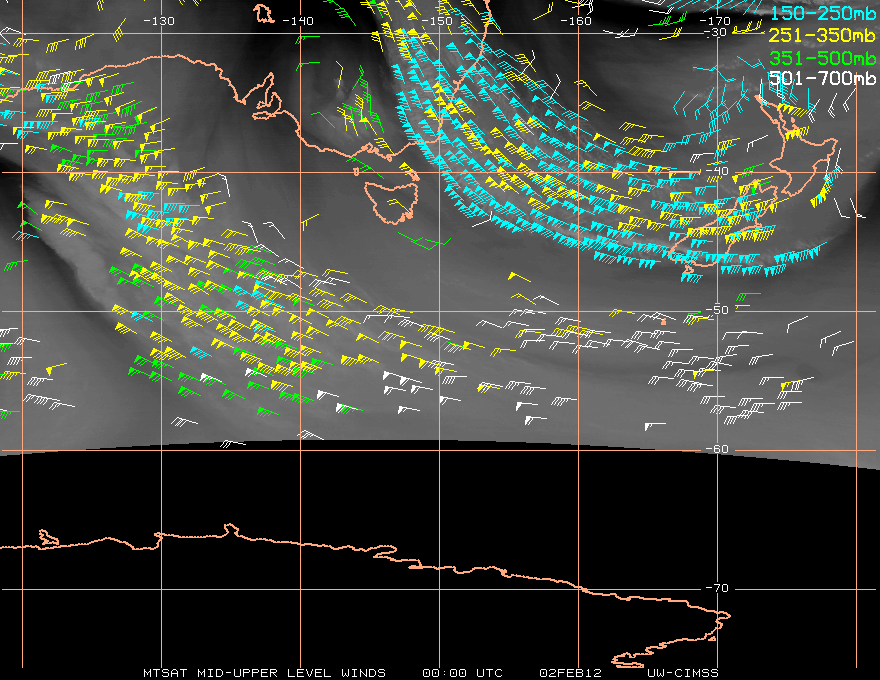
Task: Click the -140 longitude label
Action: (x=298, y=20)
